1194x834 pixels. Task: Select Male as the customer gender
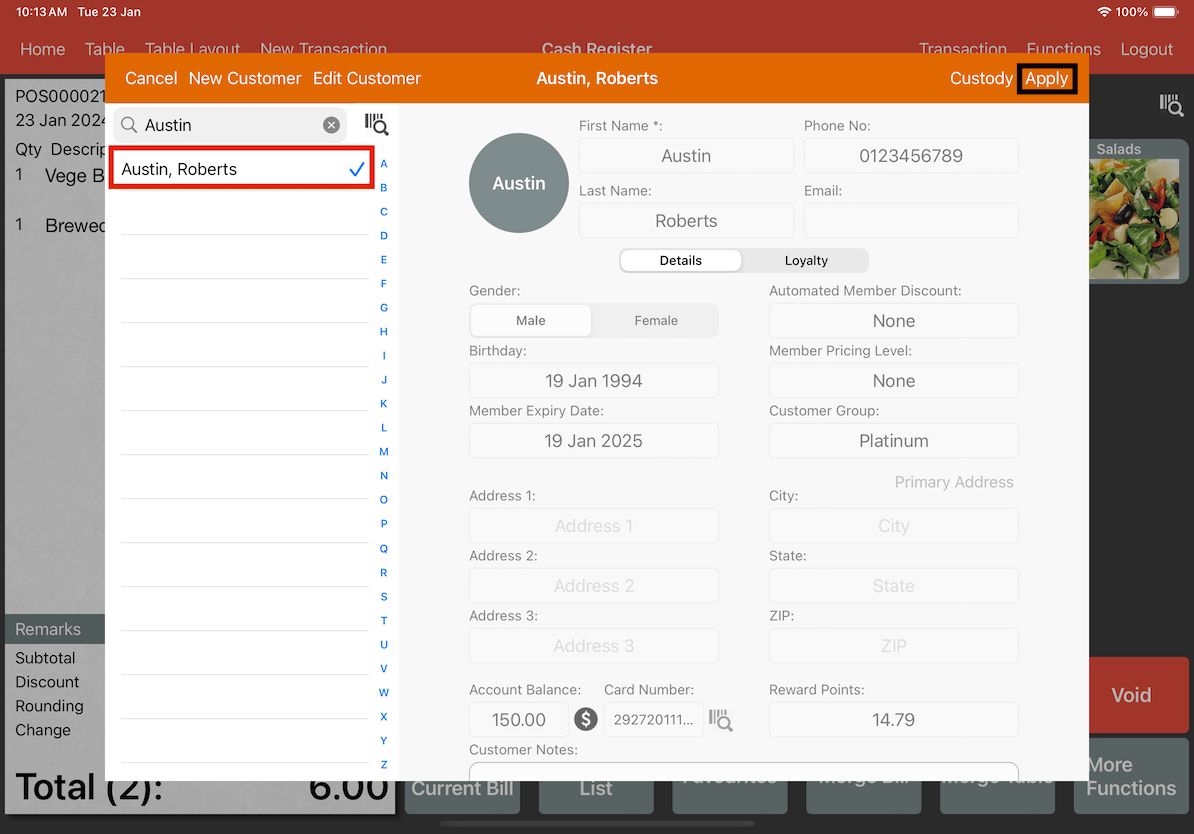(530, 320)
